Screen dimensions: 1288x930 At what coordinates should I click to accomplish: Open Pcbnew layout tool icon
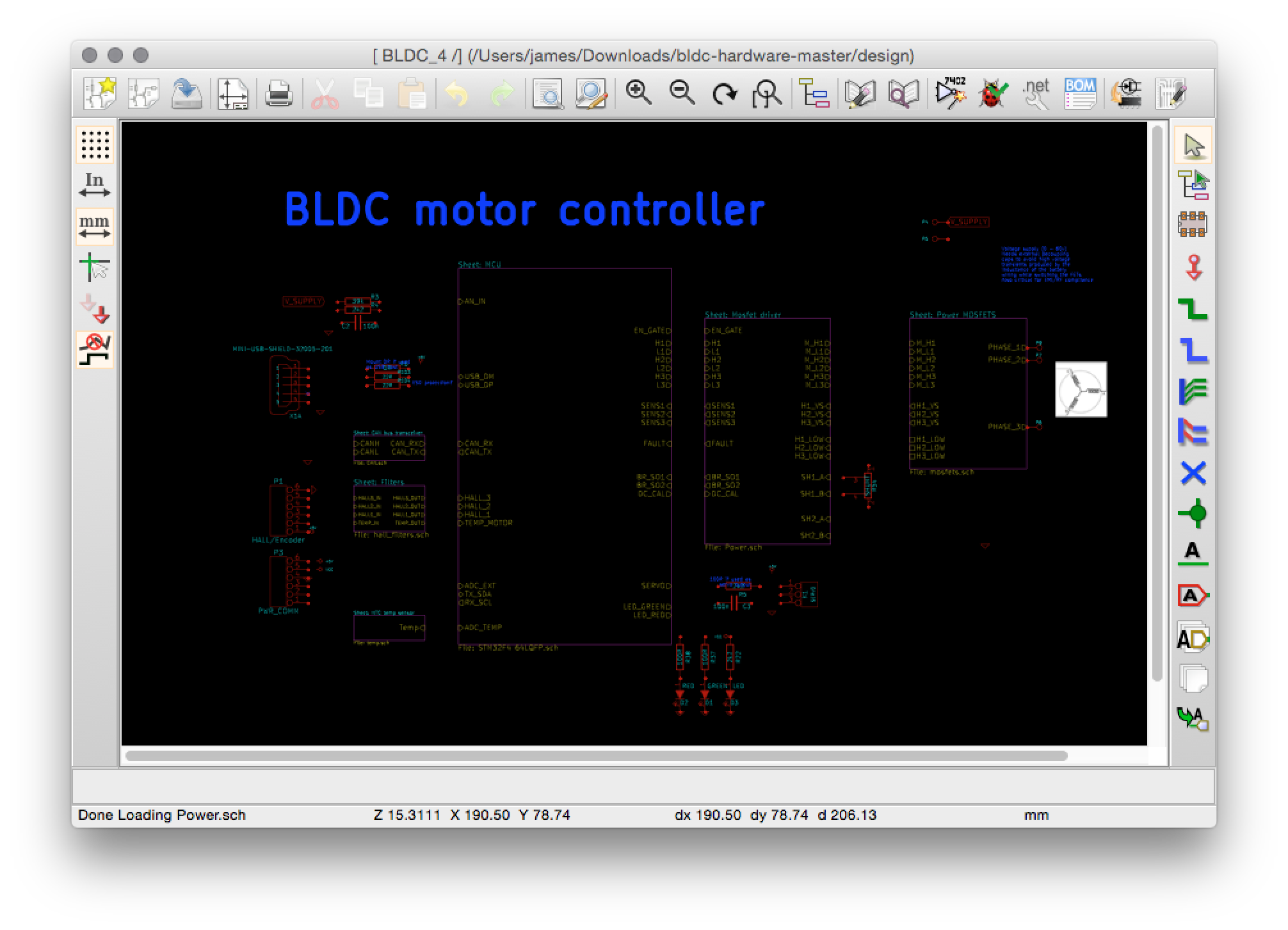(x=1171, y=94)
